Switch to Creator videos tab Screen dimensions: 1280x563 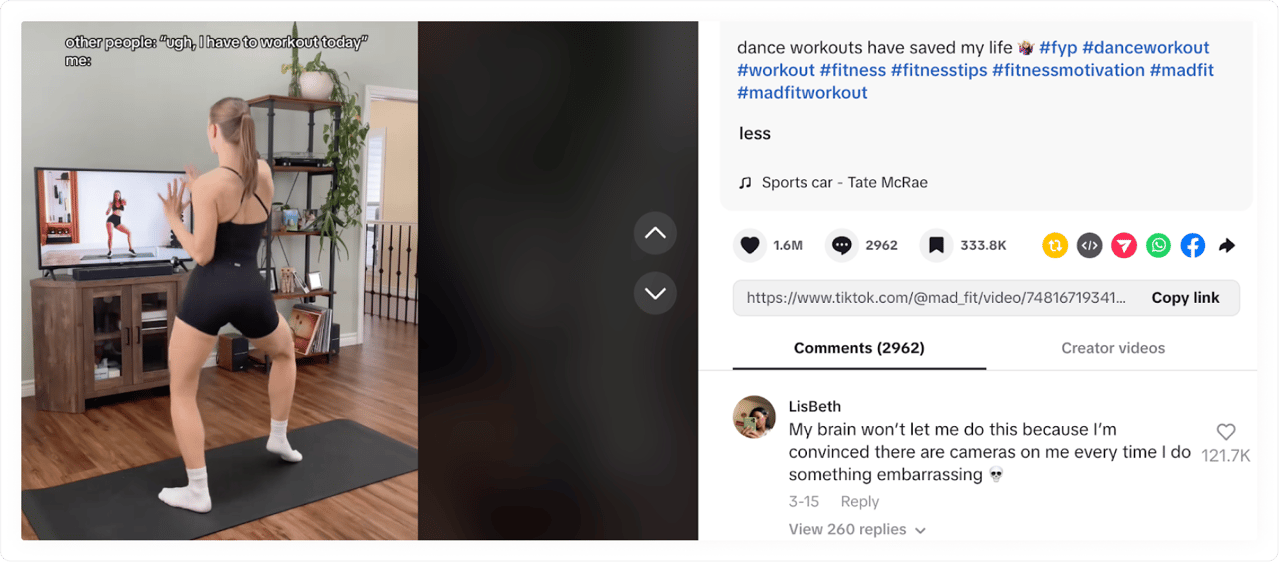pos(1113,348)
